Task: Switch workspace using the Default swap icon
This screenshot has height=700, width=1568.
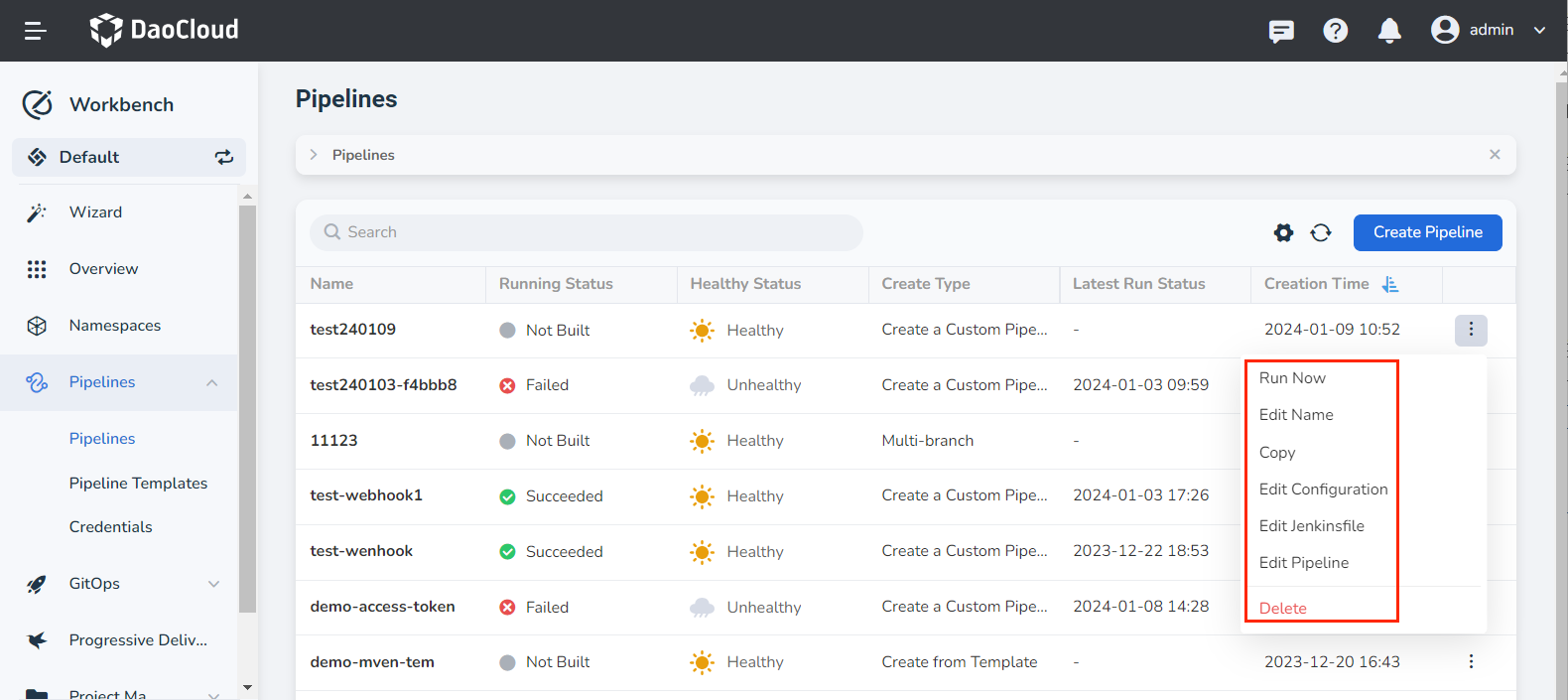Action: tap(224, 157)
